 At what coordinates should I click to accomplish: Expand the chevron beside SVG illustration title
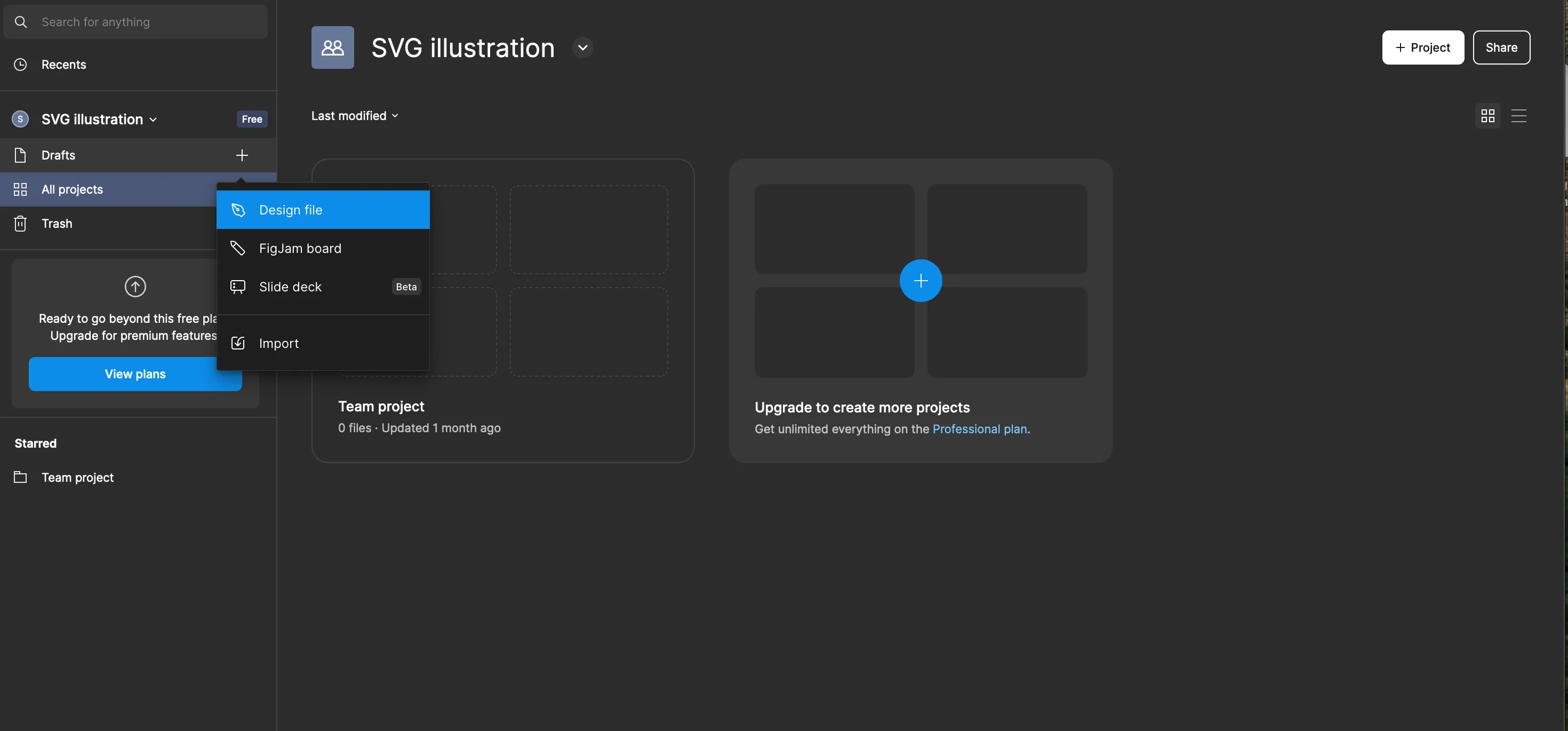[x=582, y=47]
